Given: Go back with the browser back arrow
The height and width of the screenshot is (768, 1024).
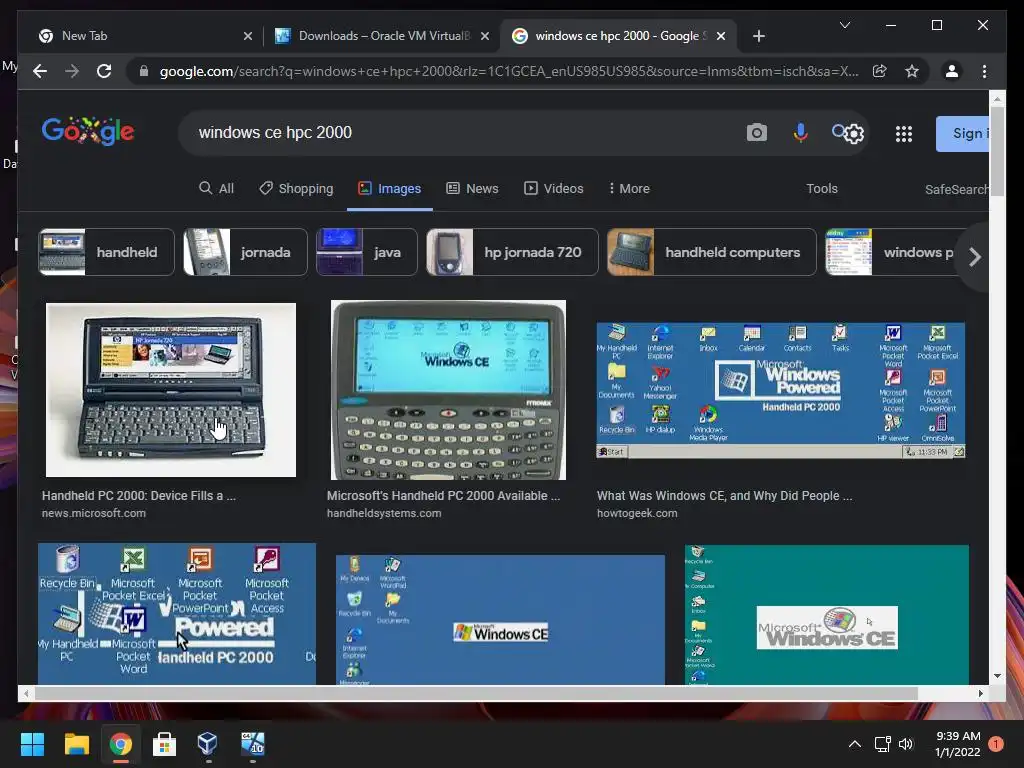Looking at the screenshot, I should point(40,71).
